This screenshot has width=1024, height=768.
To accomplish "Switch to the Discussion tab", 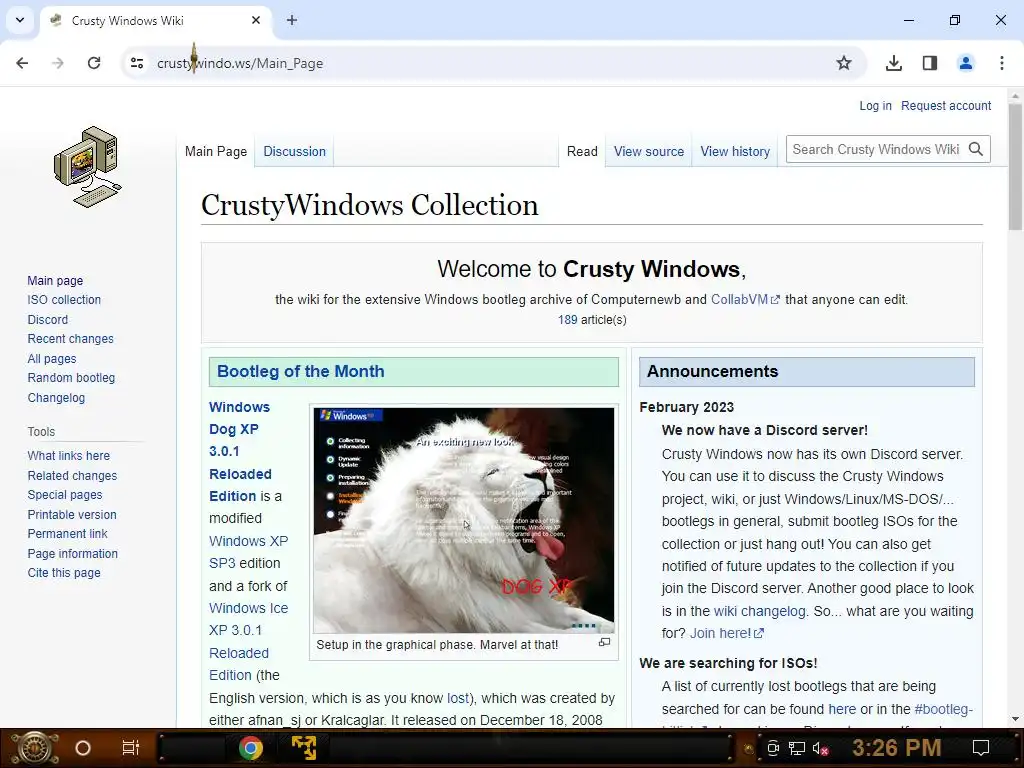I will (x=294, y=152).
